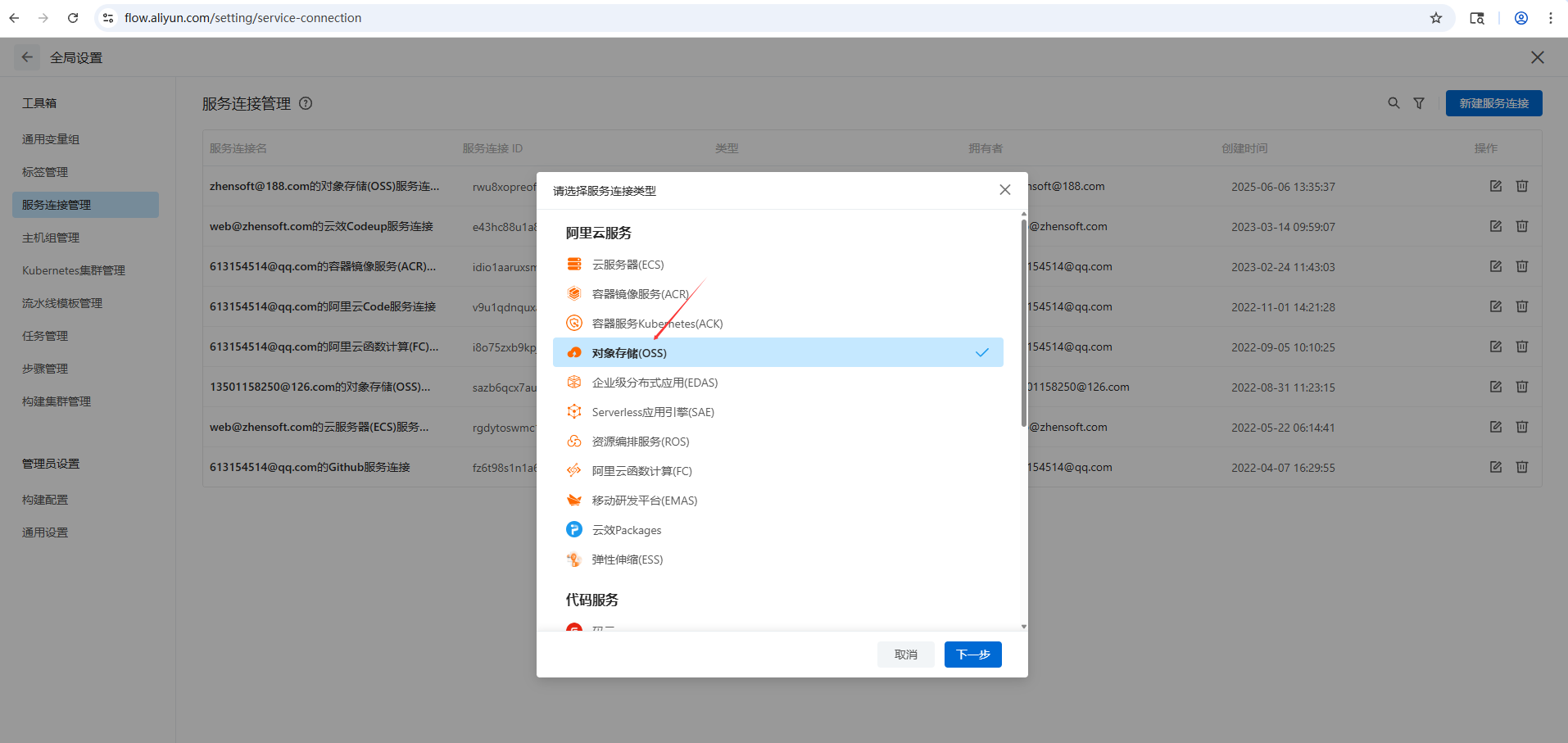Reload the browser page

tap(73, 18)
